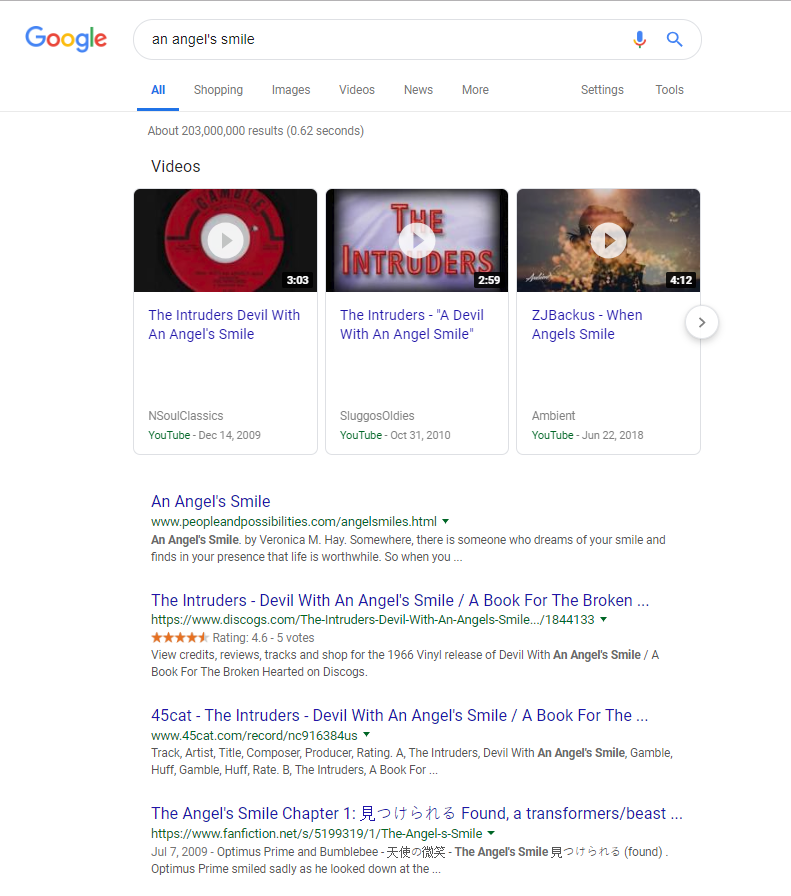Click the 'Videos' section heading
791x896 pixels.
coord(175,166)
